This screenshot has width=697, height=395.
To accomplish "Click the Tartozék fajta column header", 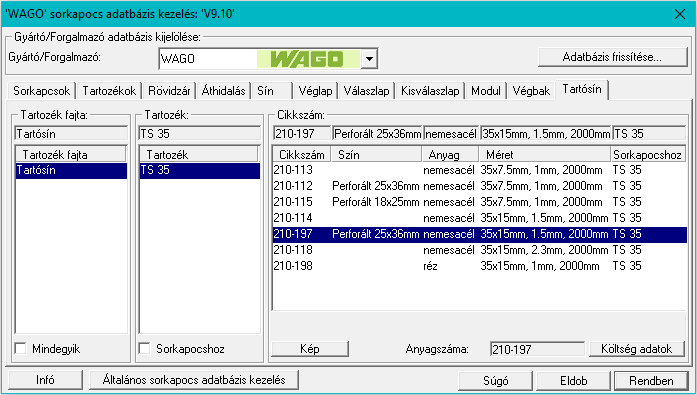I will pos(71,155).
